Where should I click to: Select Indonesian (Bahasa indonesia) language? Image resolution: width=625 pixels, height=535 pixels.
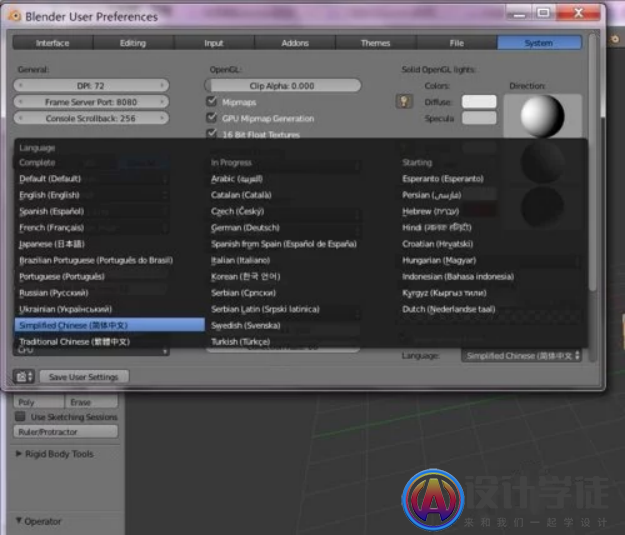point(492,277)
